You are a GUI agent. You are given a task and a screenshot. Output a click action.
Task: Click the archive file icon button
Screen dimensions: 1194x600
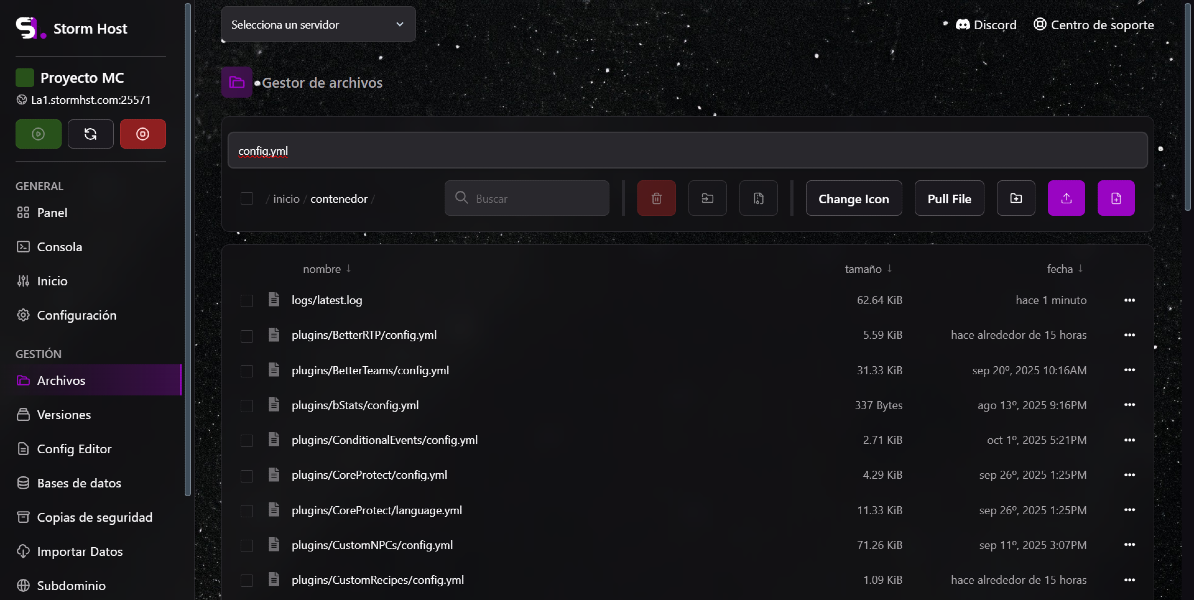tap(758, 198)
